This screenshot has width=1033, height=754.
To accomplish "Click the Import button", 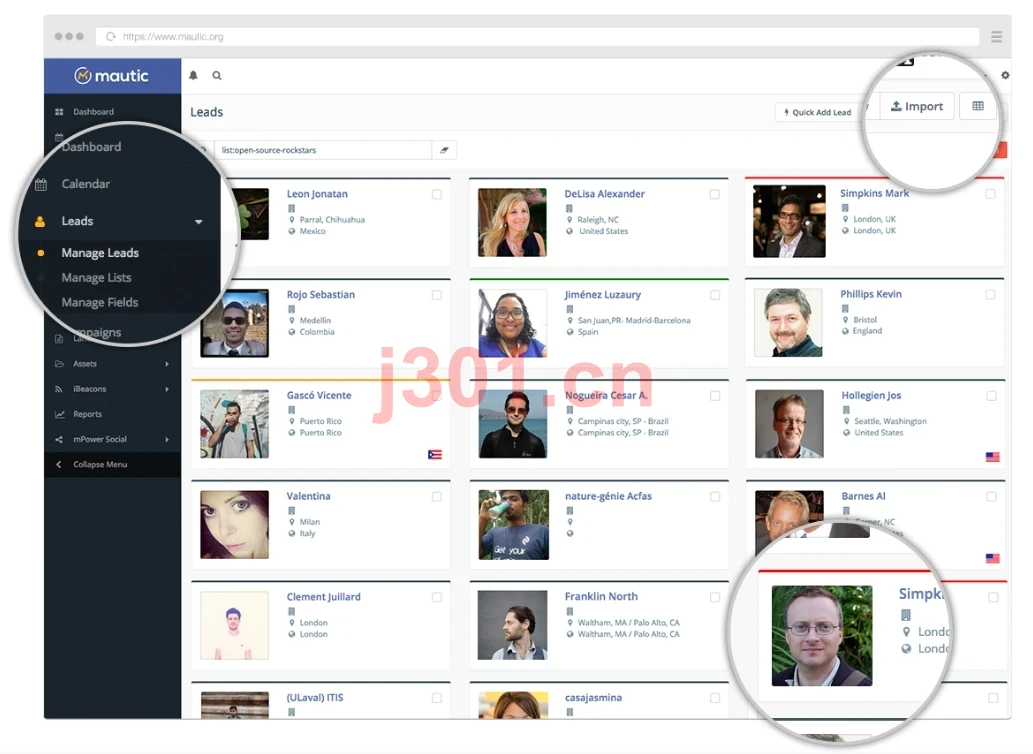I will (917, 106).
